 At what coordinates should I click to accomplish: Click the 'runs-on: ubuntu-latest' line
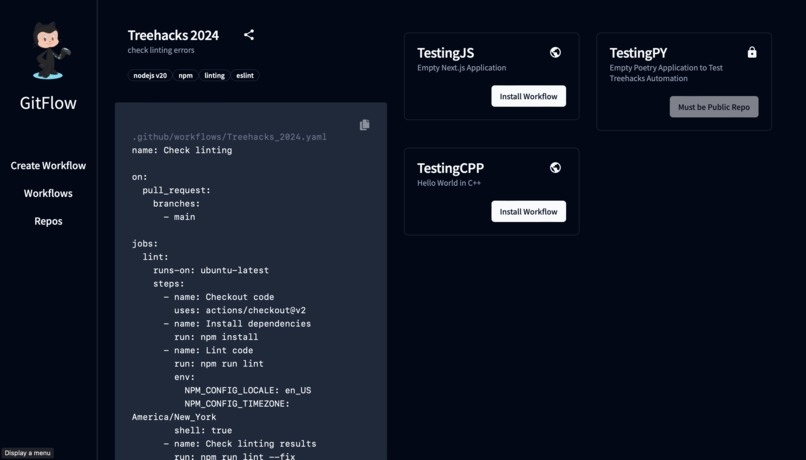[211, 270]
